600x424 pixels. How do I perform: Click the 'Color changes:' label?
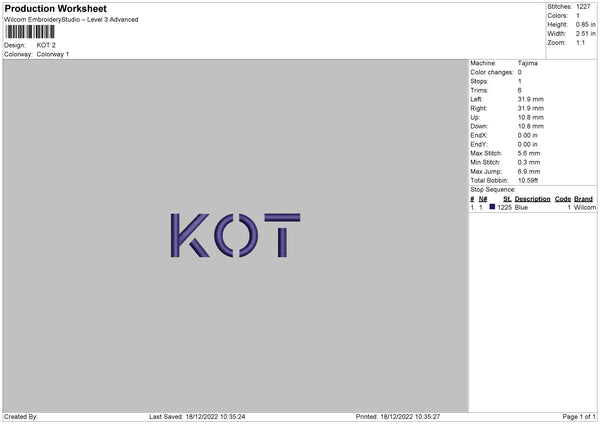tap(492, 72)
